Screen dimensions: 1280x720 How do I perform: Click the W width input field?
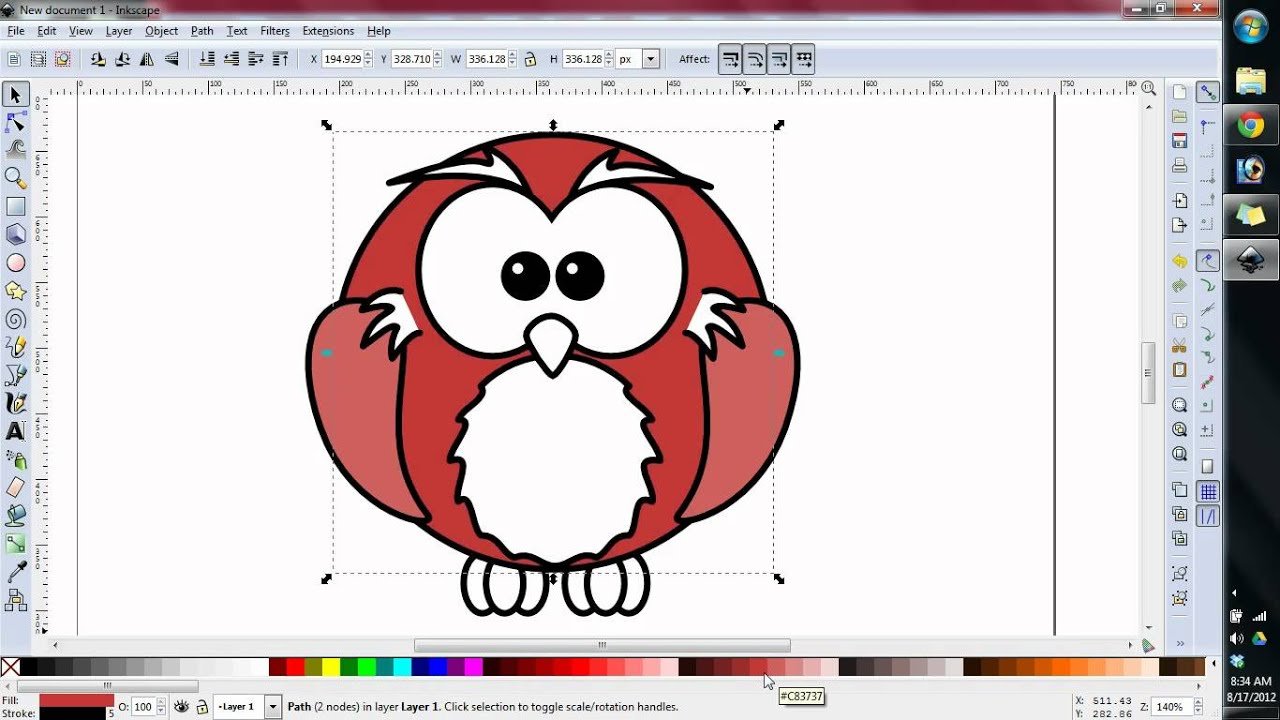coord(486,59)
